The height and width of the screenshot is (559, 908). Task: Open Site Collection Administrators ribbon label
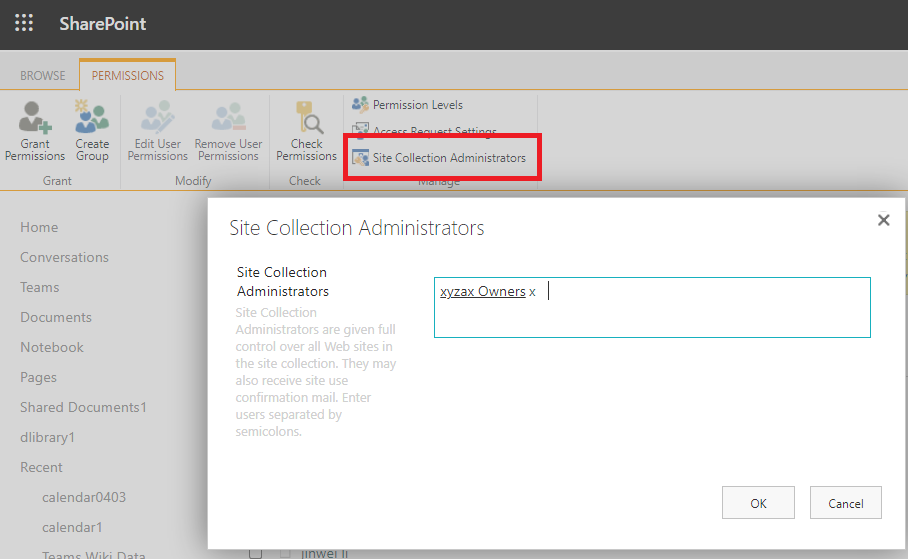449,158
